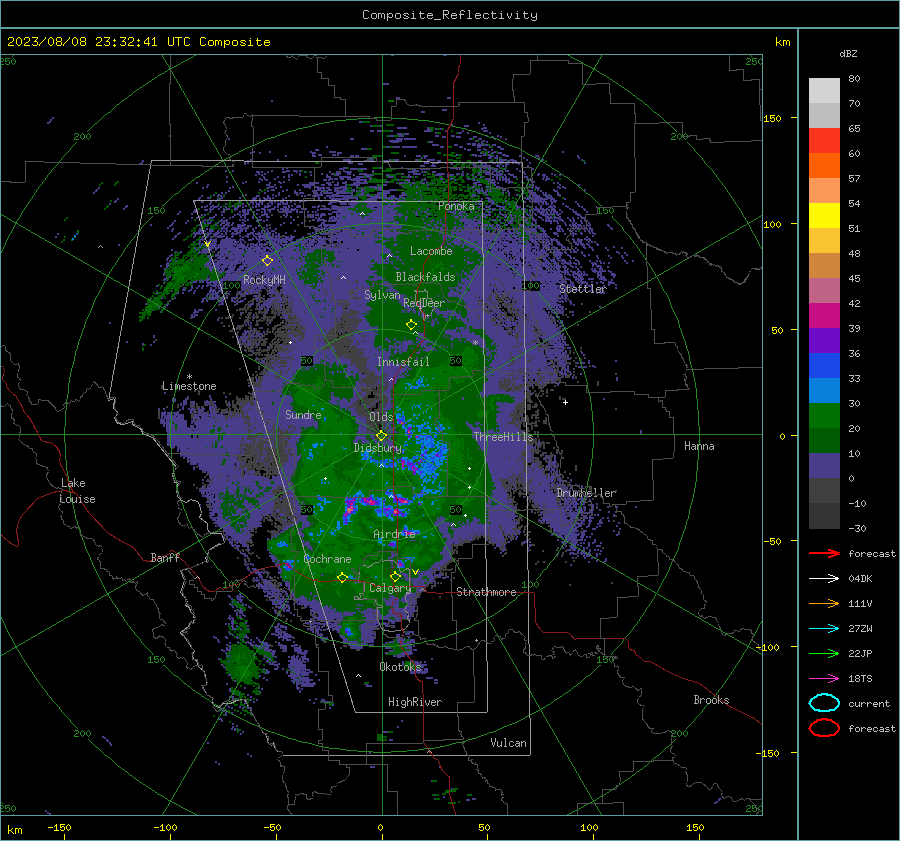
Task: Click the 'Lacombe' map label
Action: [431, 251]
